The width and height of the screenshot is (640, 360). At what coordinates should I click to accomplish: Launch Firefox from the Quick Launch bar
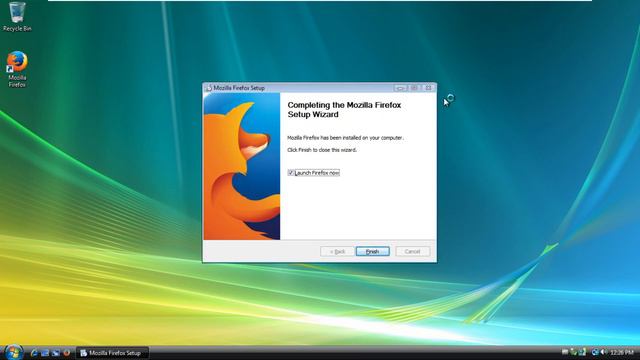67,353
